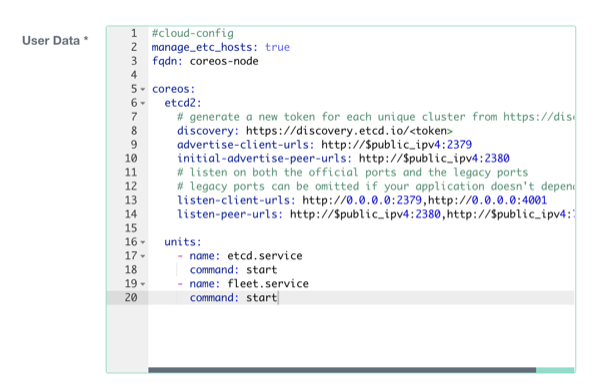Click the User Data field label
The height and width of the screenshot is (392, 600).
click(55, 41)
